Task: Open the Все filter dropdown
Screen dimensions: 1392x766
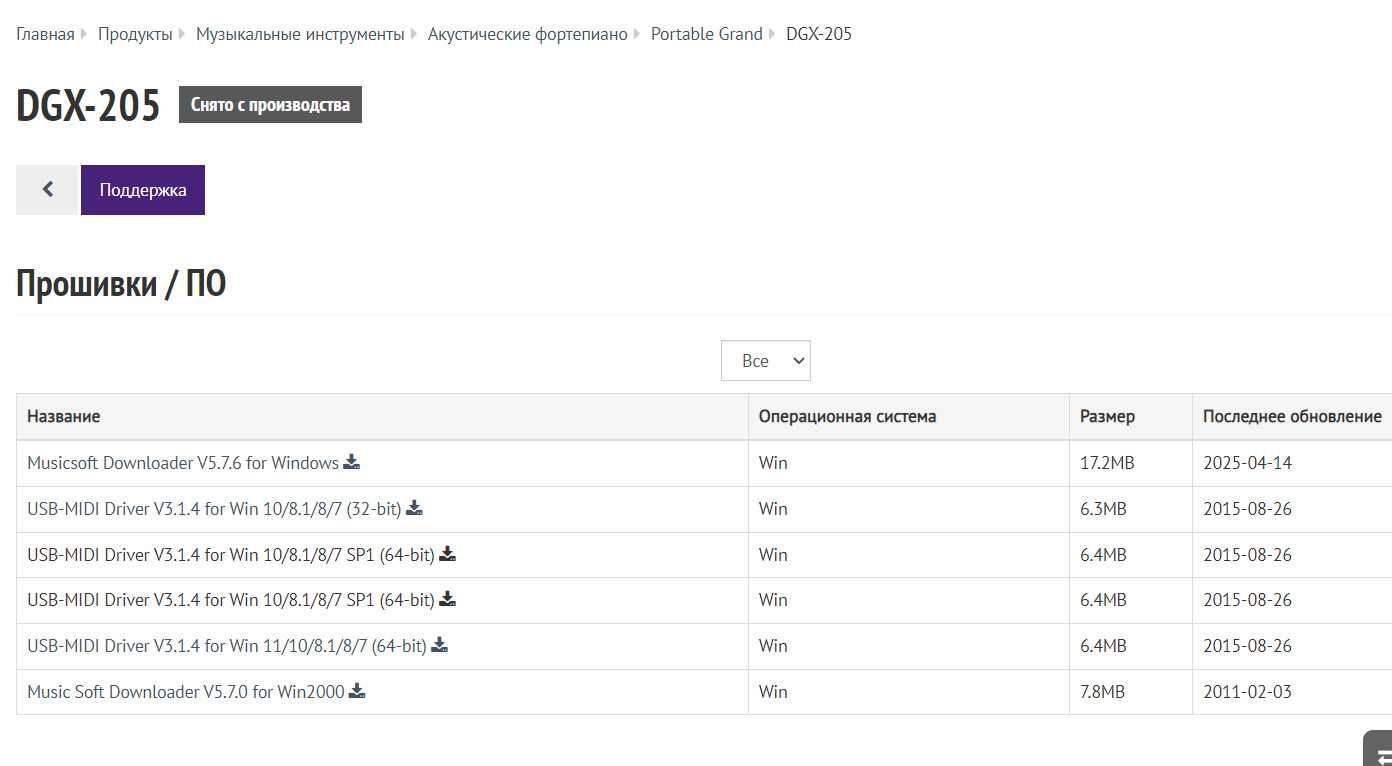Action: click(x=766, y=361)
